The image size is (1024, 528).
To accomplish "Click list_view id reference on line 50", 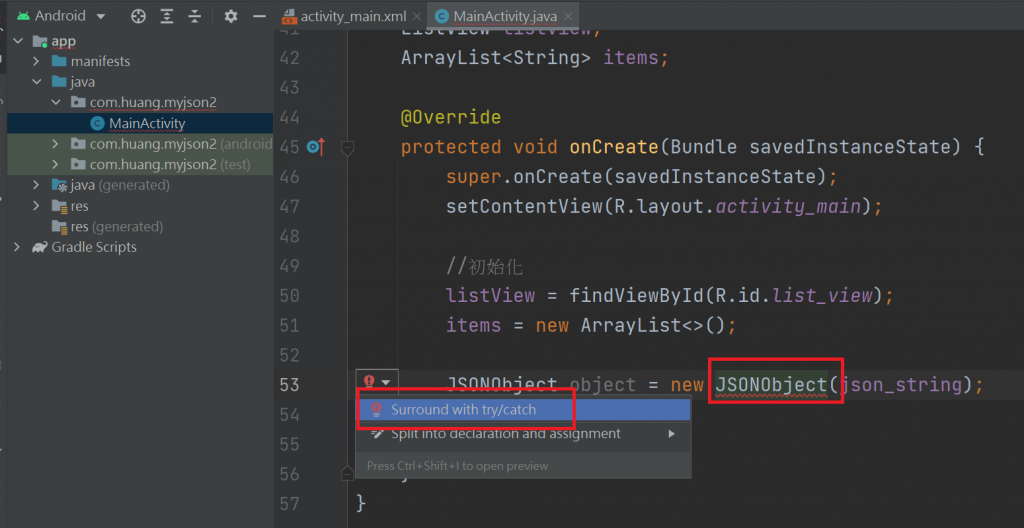I will [822, 295].
